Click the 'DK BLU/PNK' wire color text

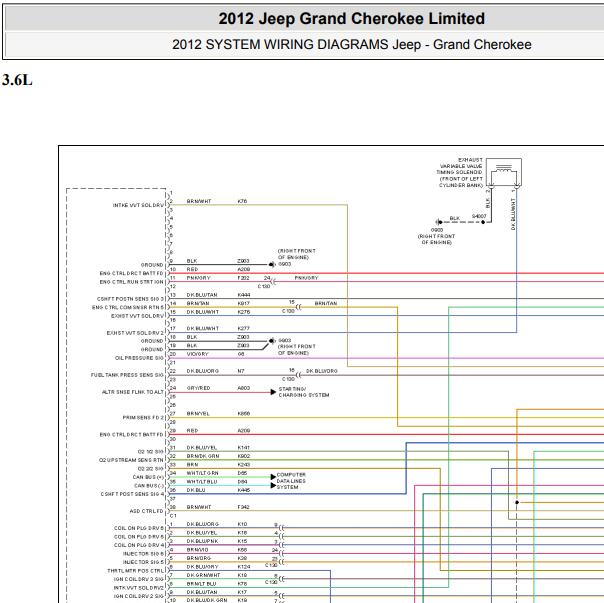(203, 541)
